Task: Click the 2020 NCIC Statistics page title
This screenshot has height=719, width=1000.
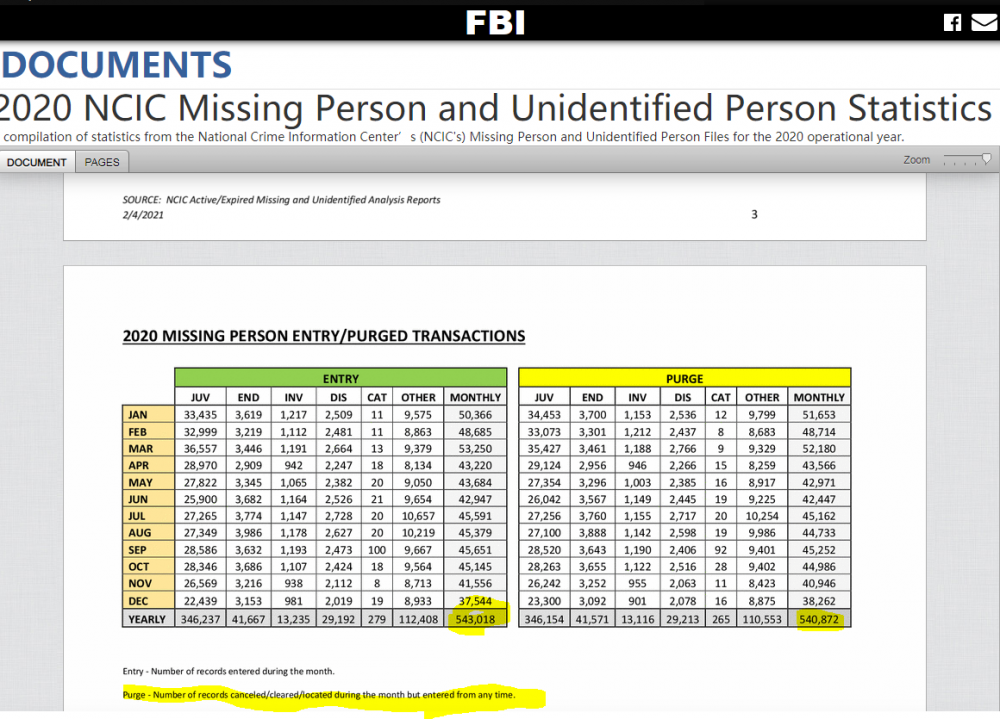Action: pos(496,108)
